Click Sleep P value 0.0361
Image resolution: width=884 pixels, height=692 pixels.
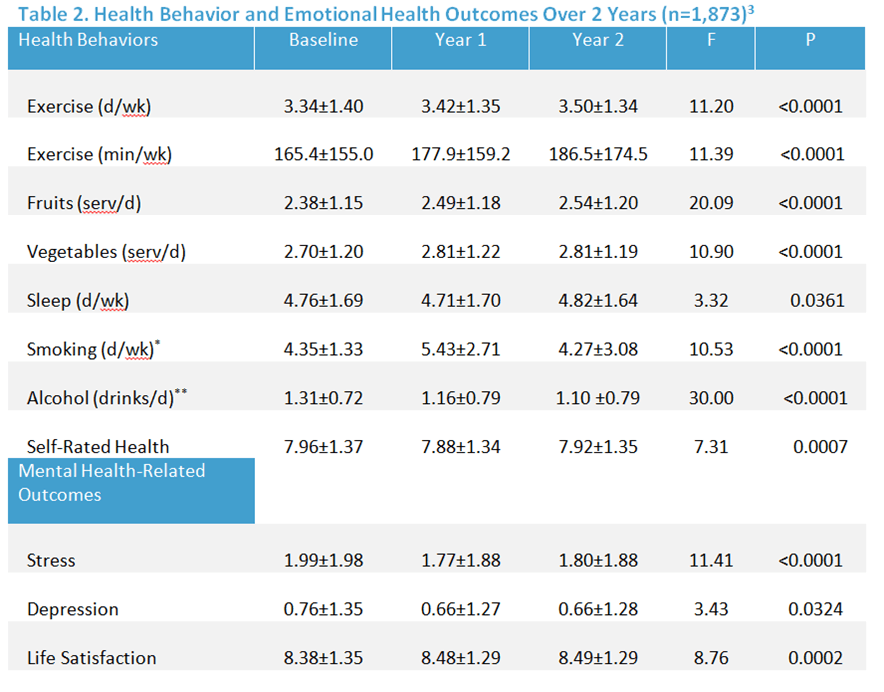817,301
